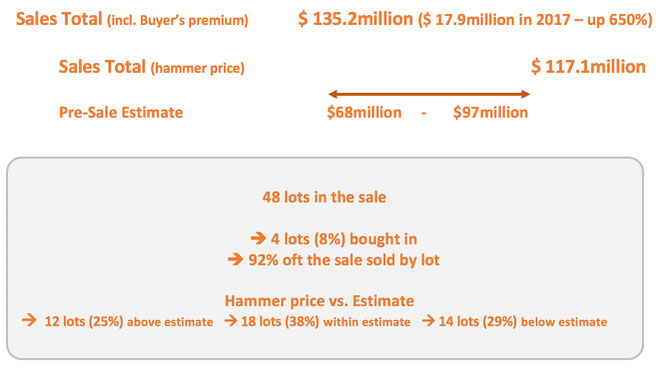Select the $97million high estimate
661x378 pixels.
pyautogui.click(x=490, y=113)
